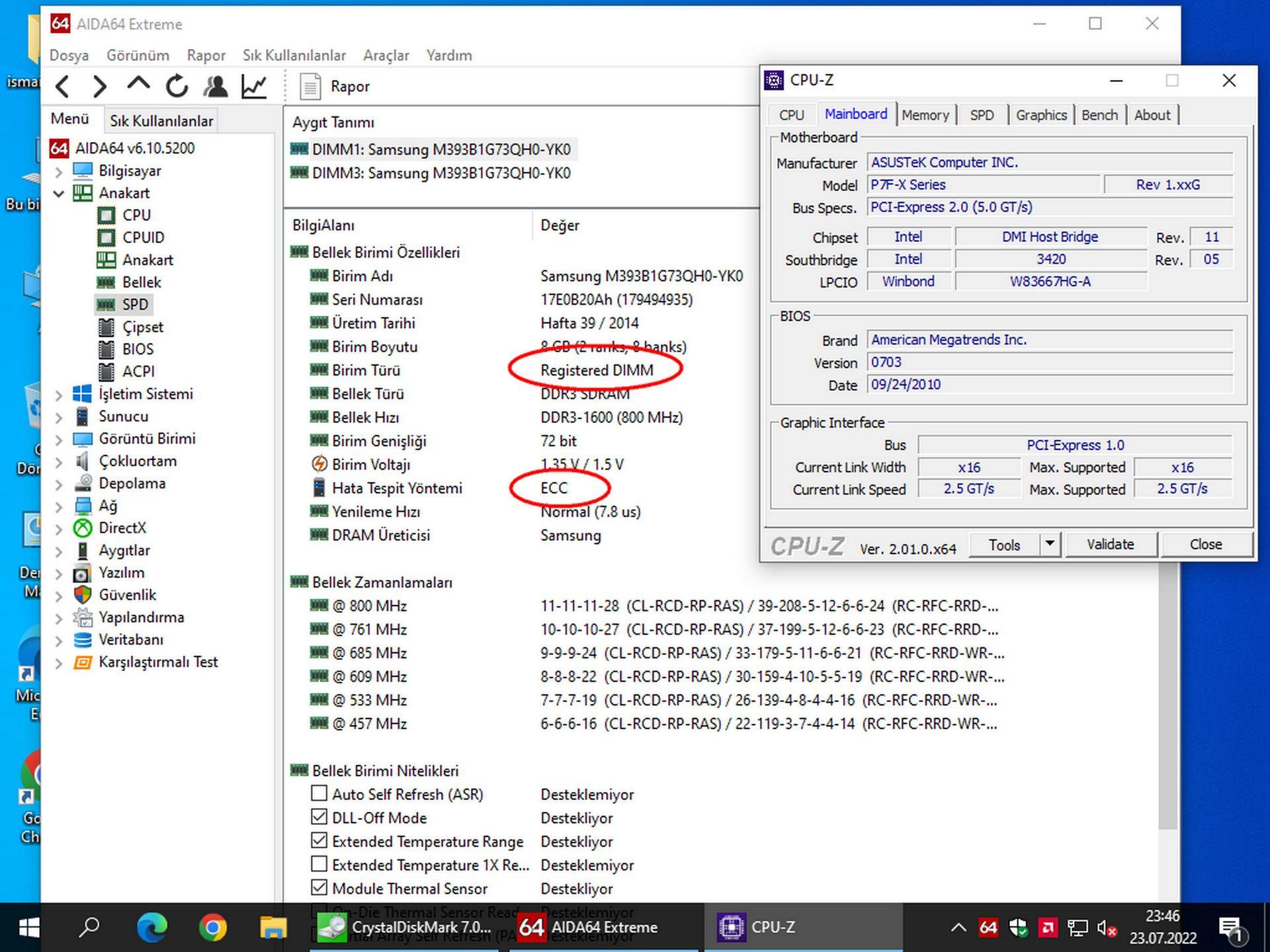Screen dimensions: 1270x952
Task: Launch Microsoft Edge from taskbar
Action: pyautogui.click(x=152, y=928)
